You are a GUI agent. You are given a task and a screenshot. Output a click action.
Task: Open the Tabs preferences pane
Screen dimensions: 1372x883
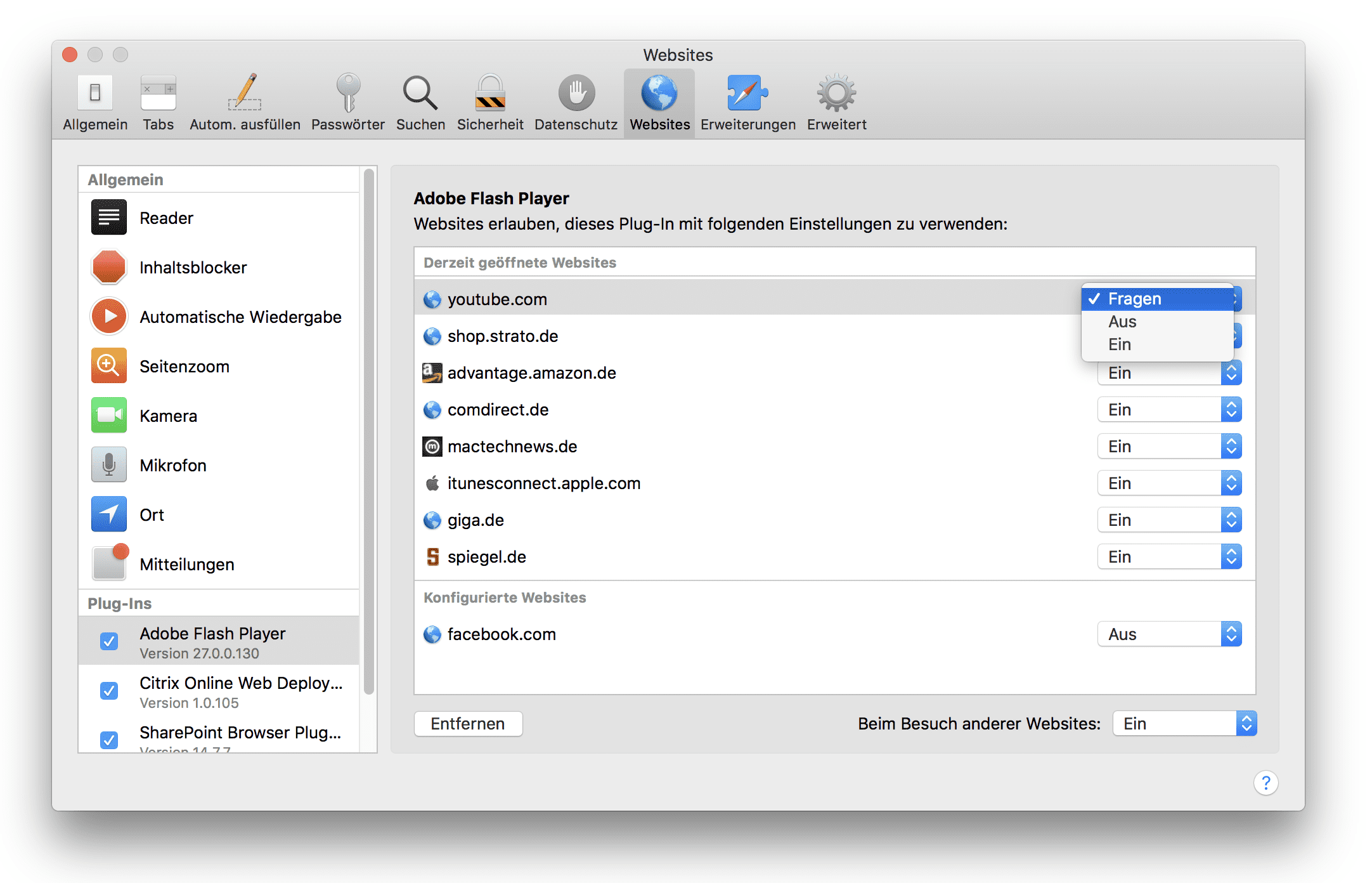(x=159, y=103)
